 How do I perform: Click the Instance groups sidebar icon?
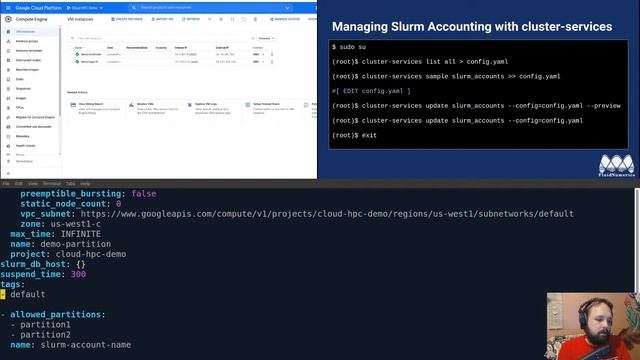(x=8, y=41)
